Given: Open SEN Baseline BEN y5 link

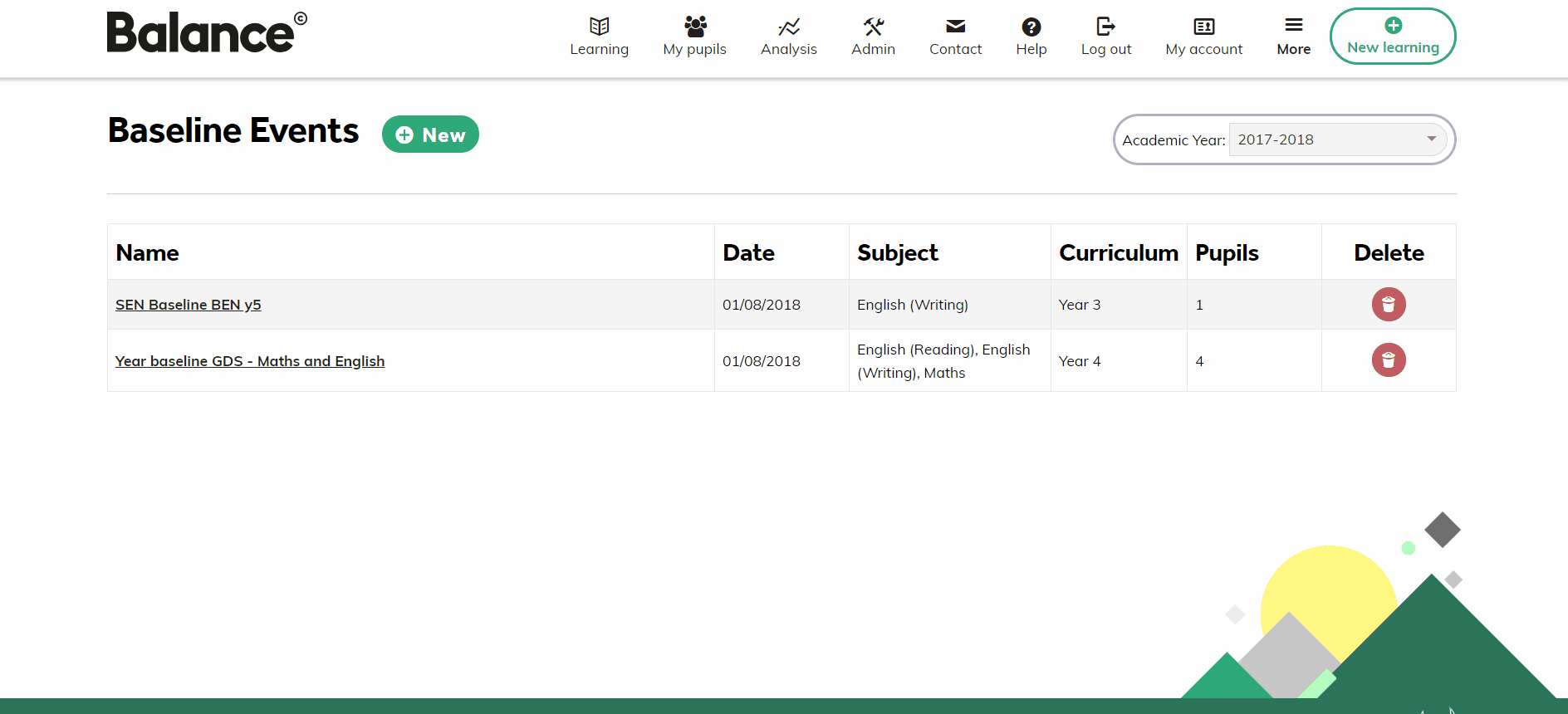Looking at the screenshot, I should [x=189, y=305].
